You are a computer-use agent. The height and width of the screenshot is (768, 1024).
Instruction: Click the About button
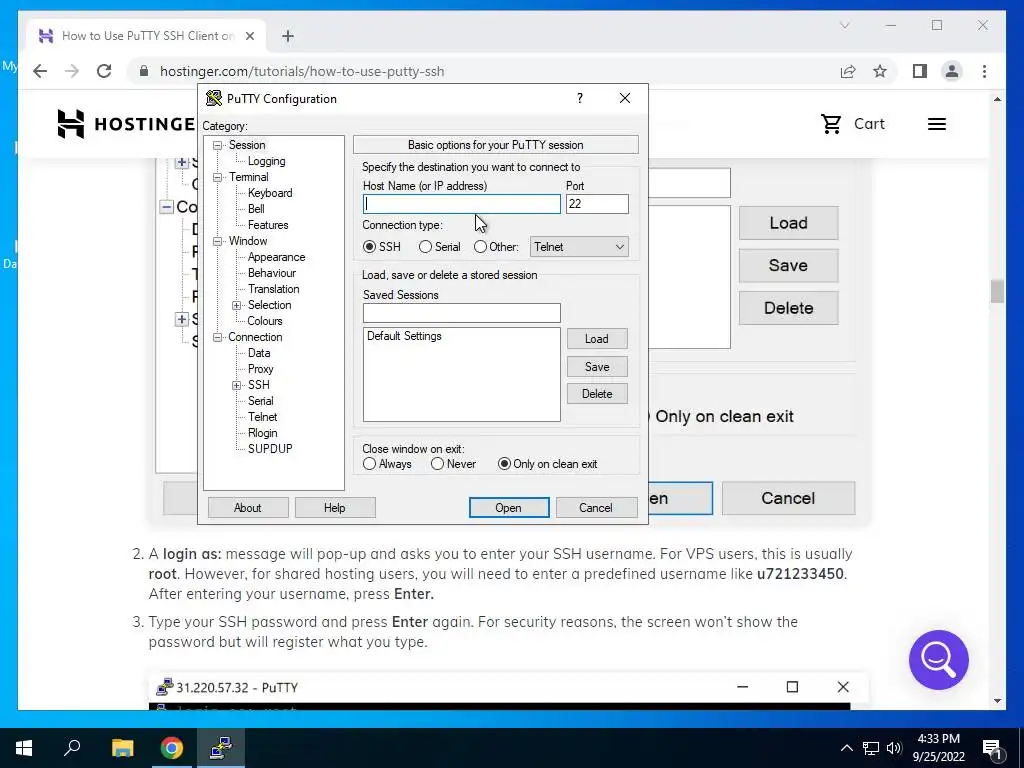(x=248, y=507)
